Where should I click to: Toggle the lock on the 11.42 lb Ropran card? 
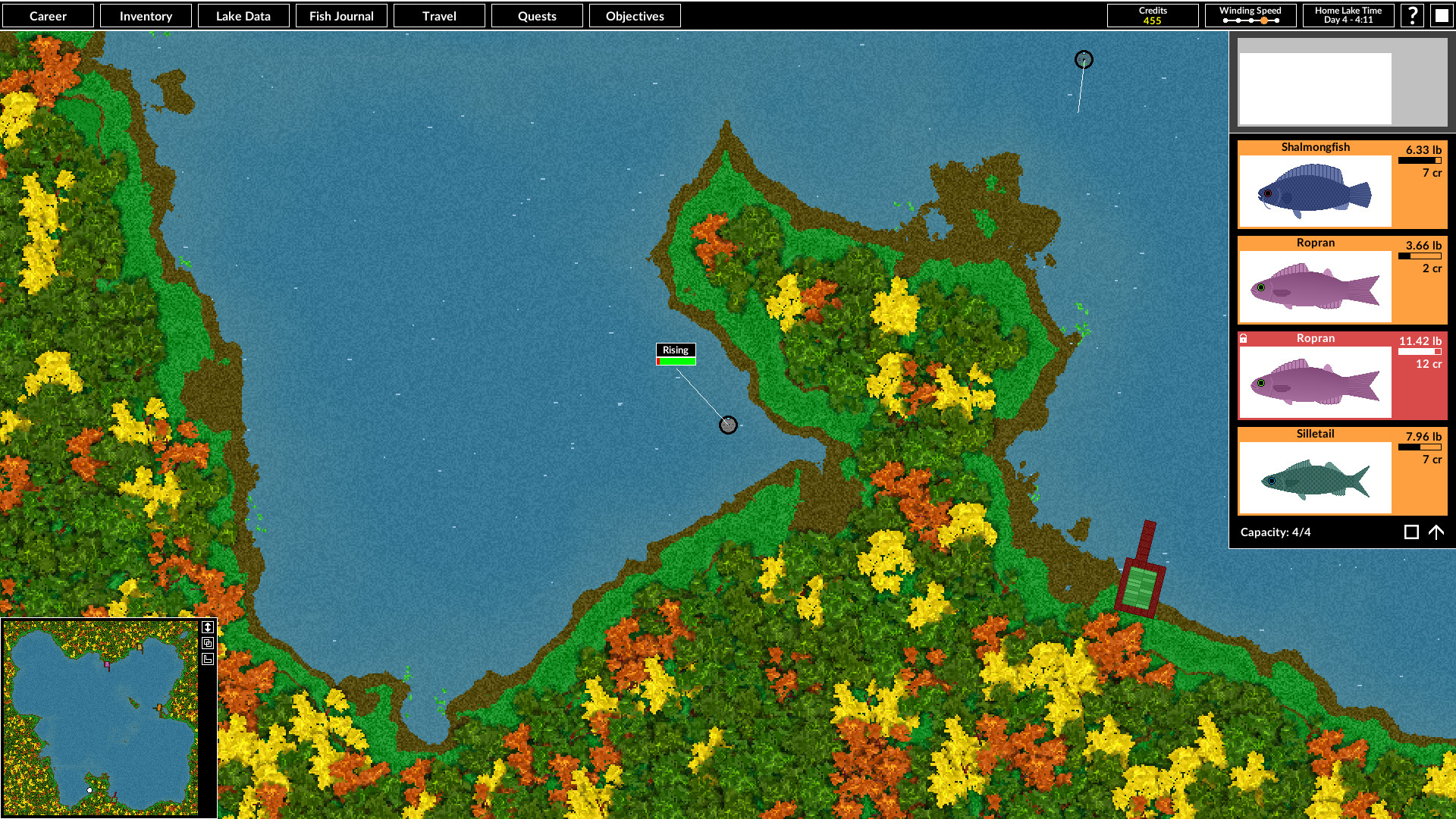[1244, 338]
